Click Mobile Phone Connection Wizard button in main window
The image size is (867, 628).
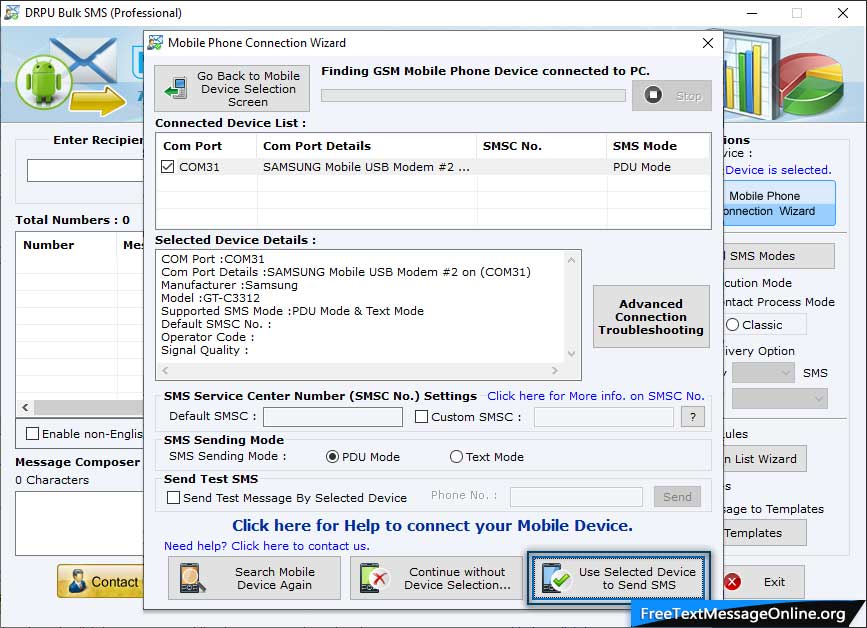780,203
